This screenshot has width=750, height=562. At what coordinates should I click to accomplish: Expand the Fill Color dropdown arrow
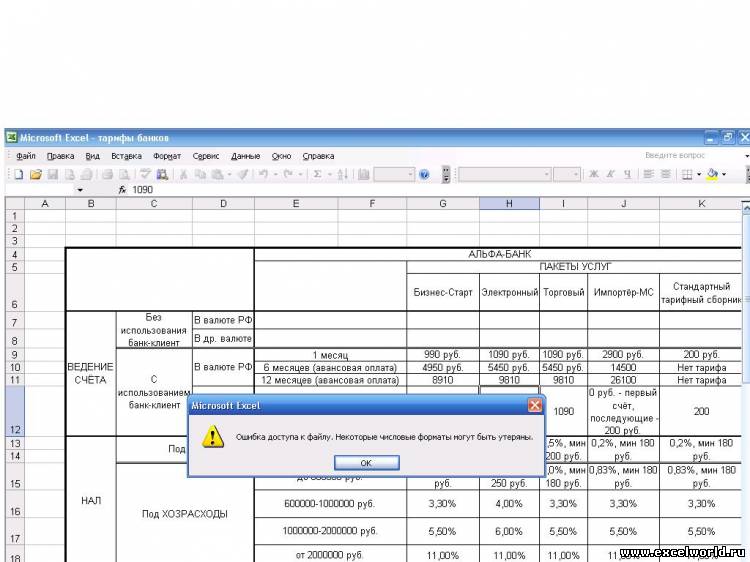724,174
